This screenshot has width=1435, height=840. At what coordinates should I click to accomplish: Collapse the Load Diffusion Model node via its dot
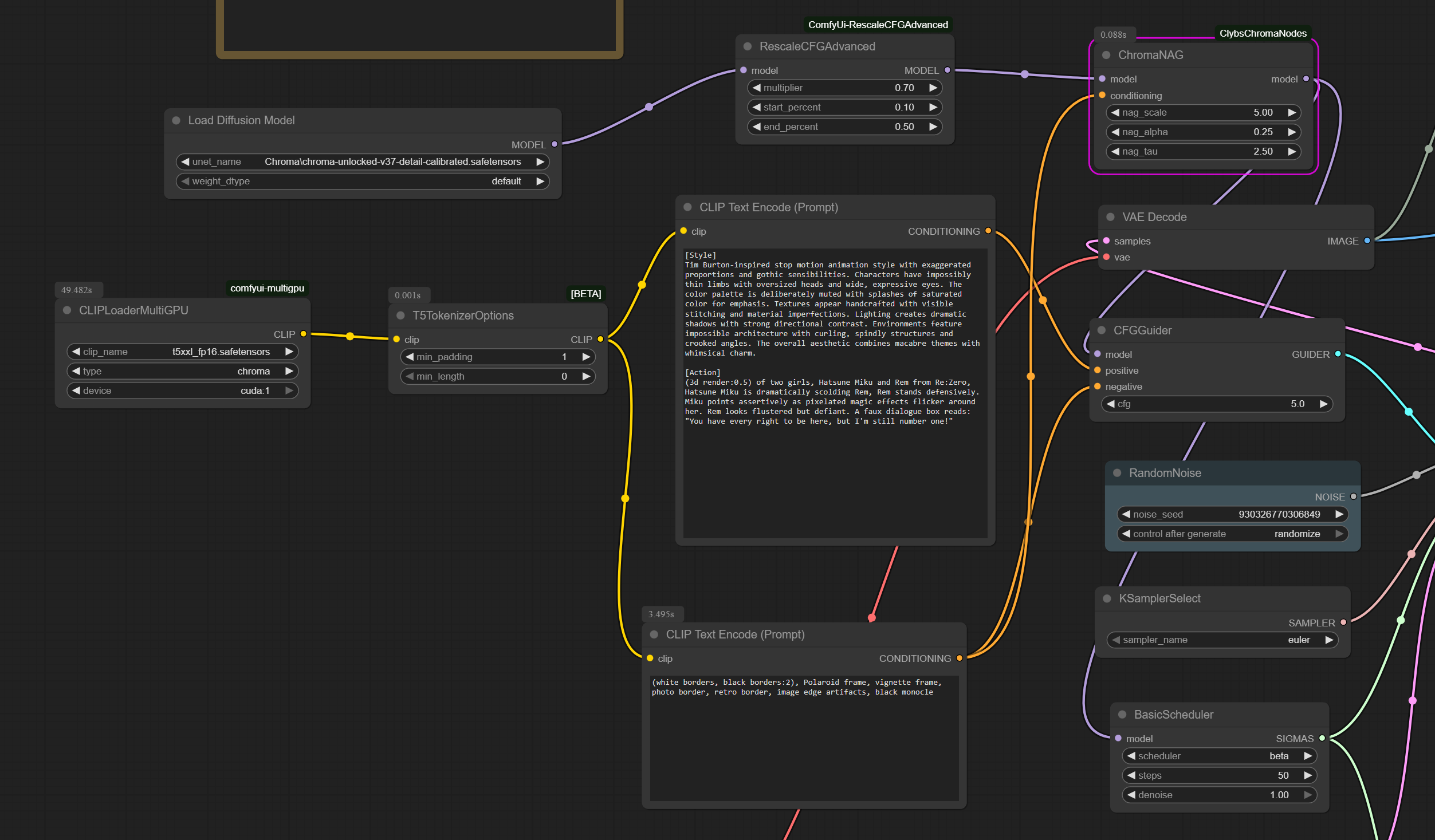click(x=176, y=120)
